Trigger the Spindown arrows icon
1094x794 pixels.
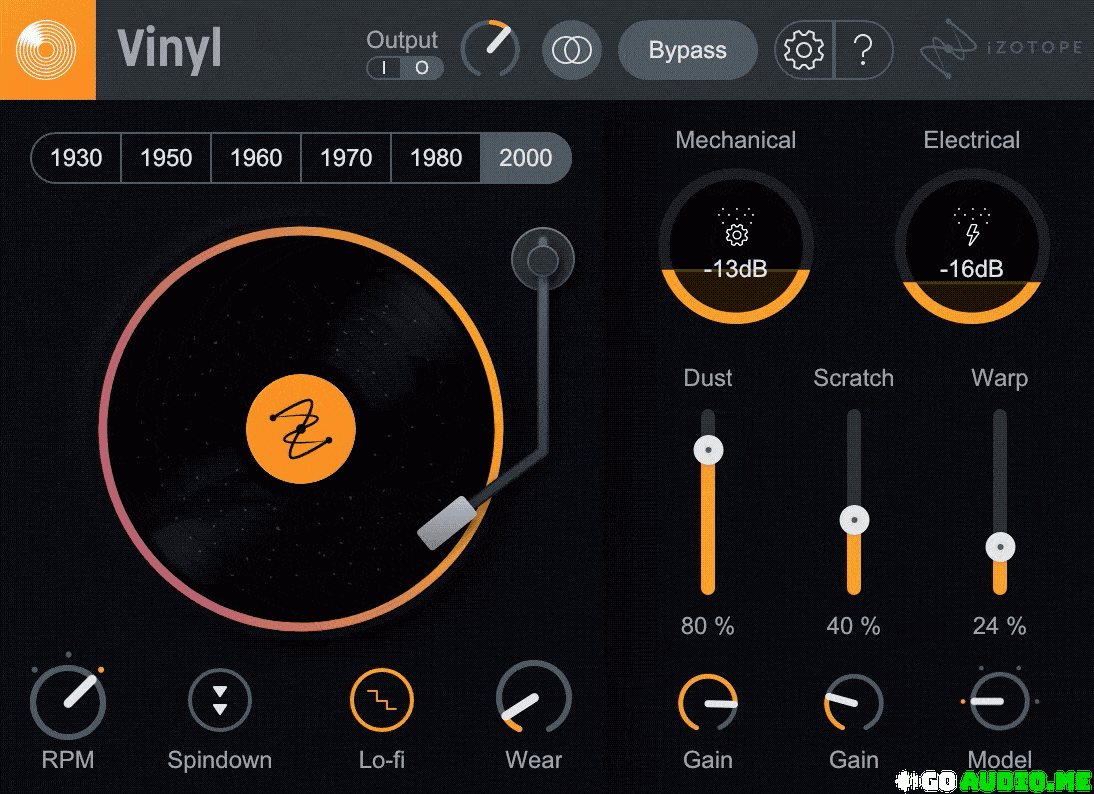point(220,700)
